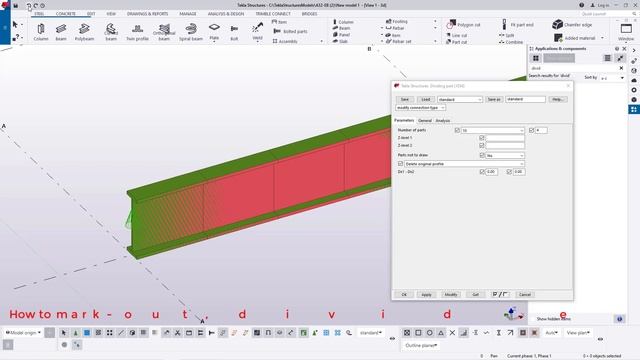Toggle the Delete original profile checkbox

coord(400,164)
